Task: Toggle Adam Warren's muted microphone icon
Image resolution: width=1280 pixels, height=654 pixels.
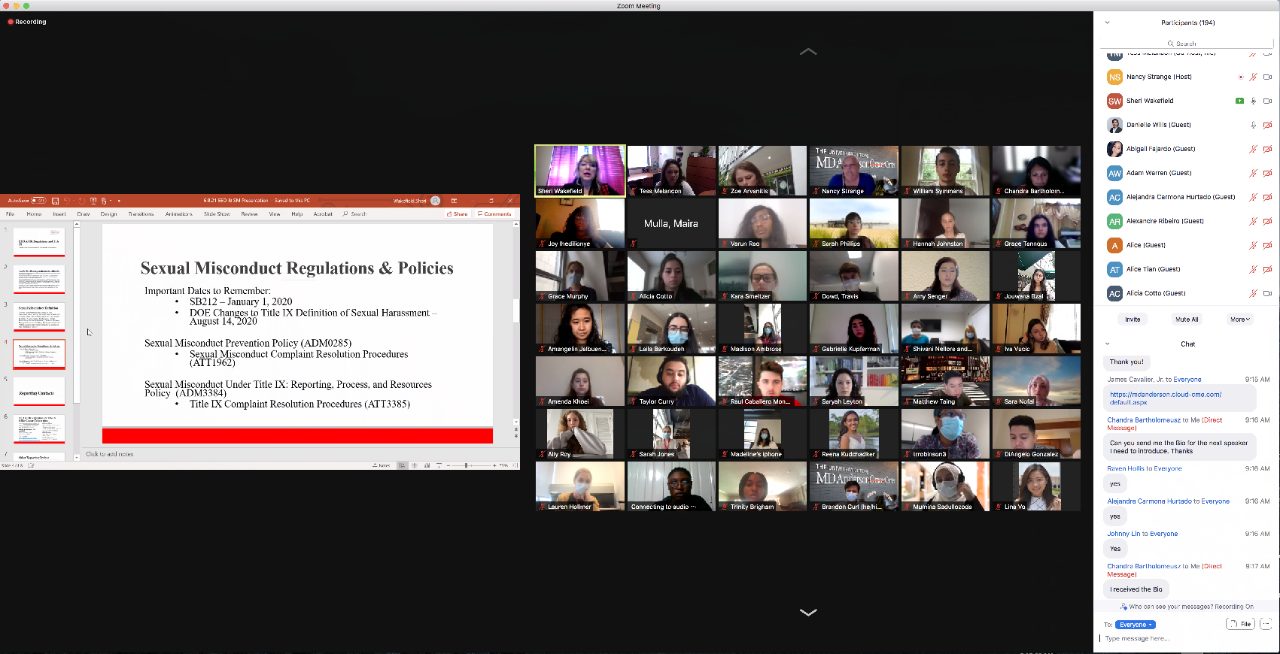Action: pyautogui.click(x=1253, y=173)
